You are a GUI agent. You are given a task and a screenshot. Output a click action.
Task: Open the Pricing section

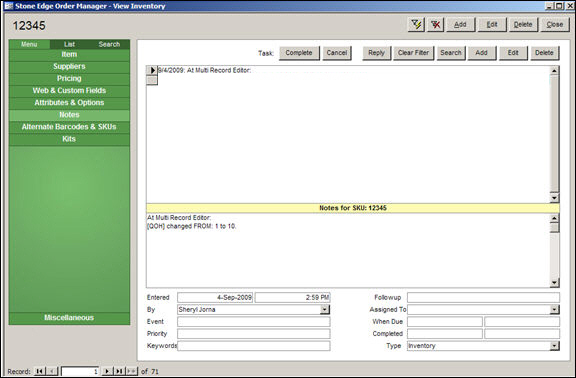pos(69,79)
